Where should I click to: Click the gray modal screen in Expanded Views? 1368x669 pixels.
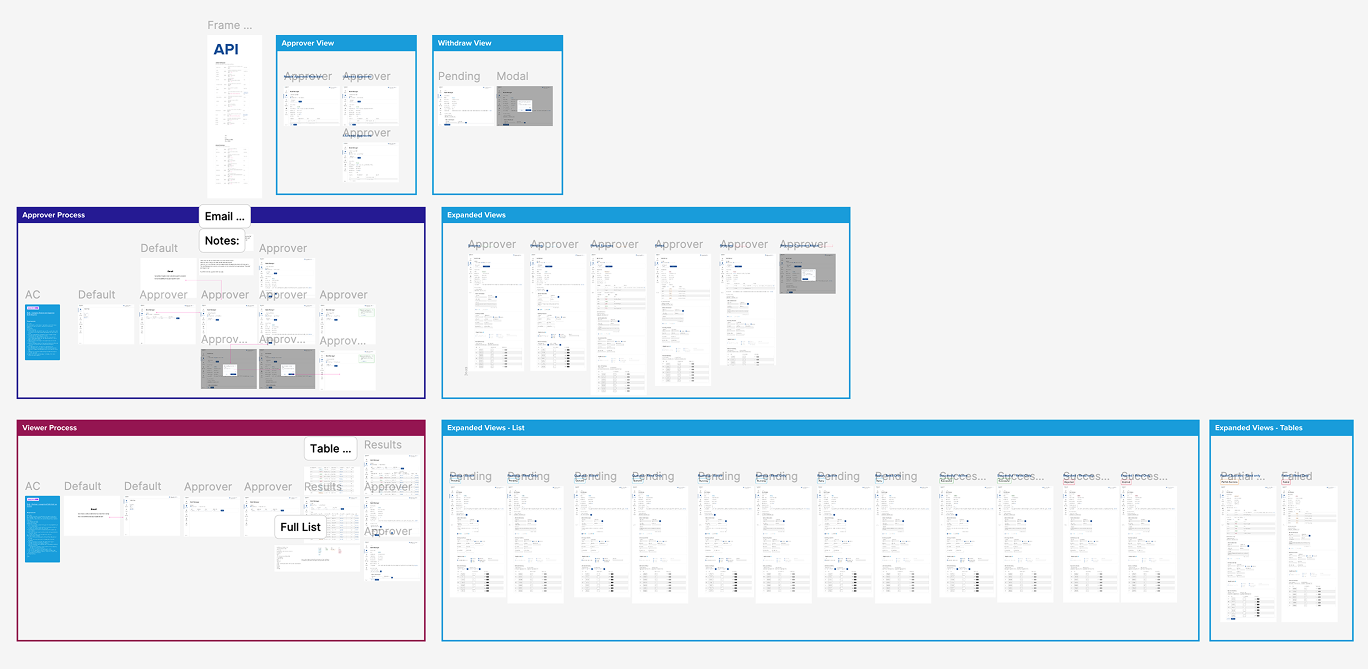(x=807, y=272)
